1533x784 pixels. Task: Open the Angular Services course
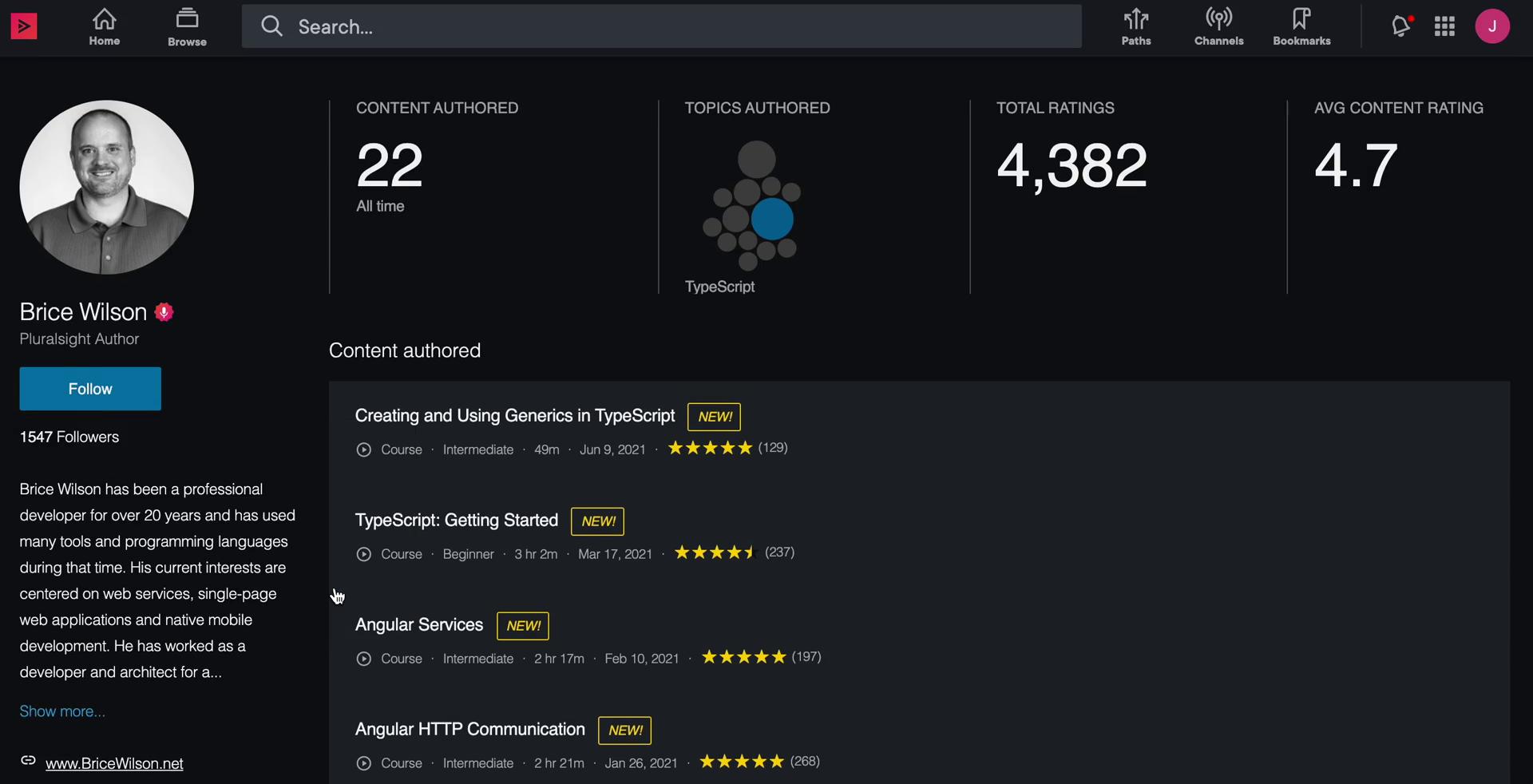pyautogui.click(x=419, y=625)
